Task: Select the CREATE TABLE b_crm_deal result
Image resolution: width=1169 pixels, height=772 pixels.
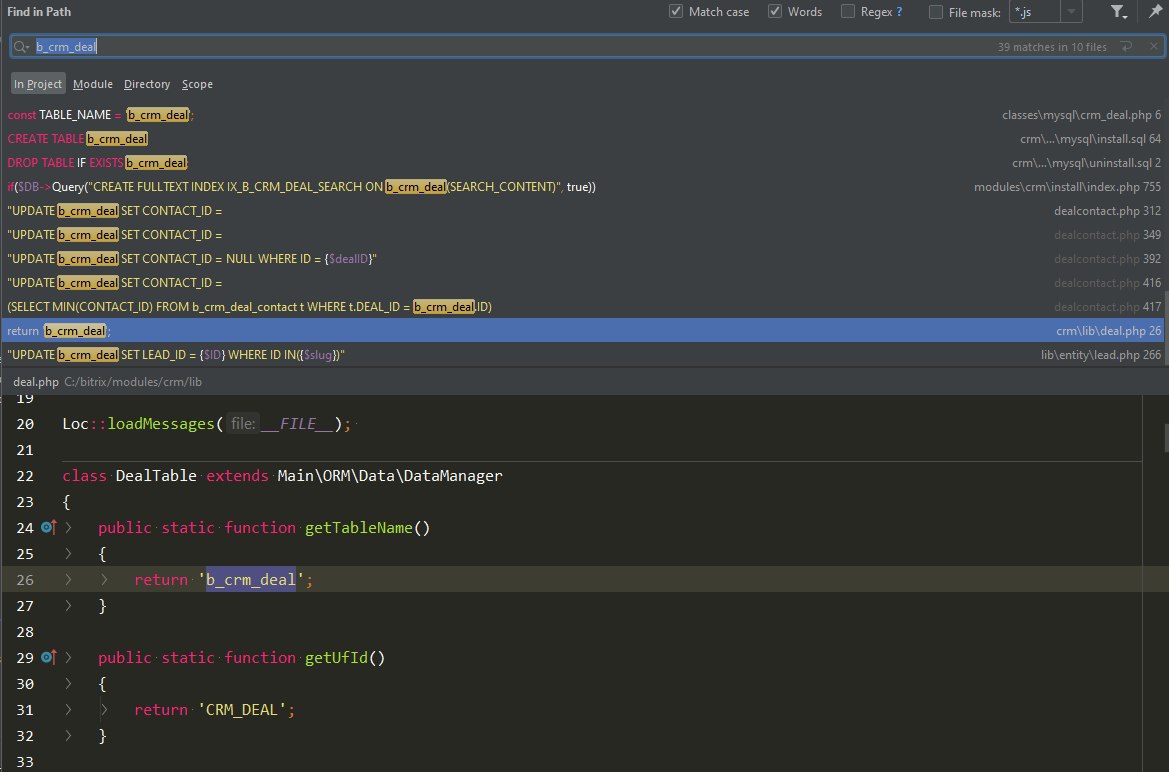Action: click(78, 139)
